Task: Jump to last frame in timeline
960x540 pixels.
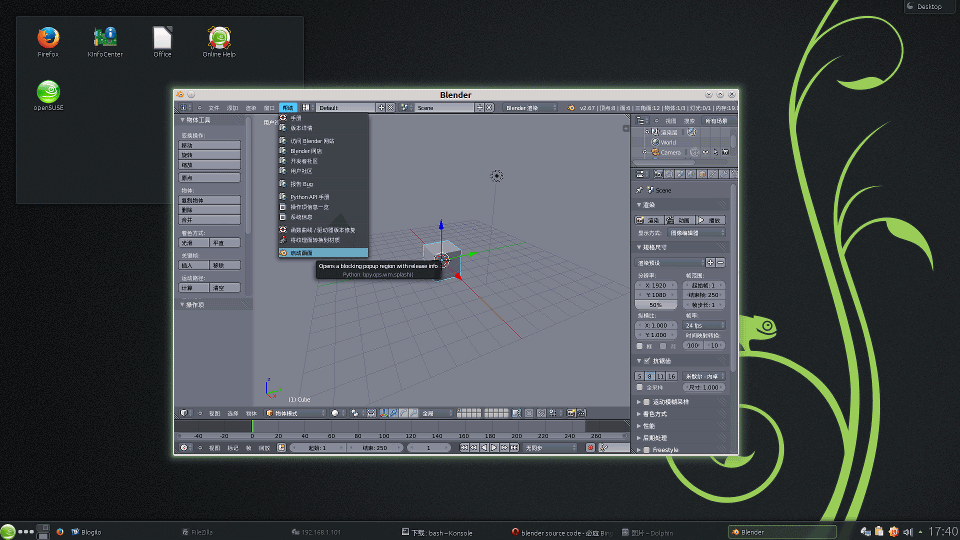Action: (x=514, y=448)
